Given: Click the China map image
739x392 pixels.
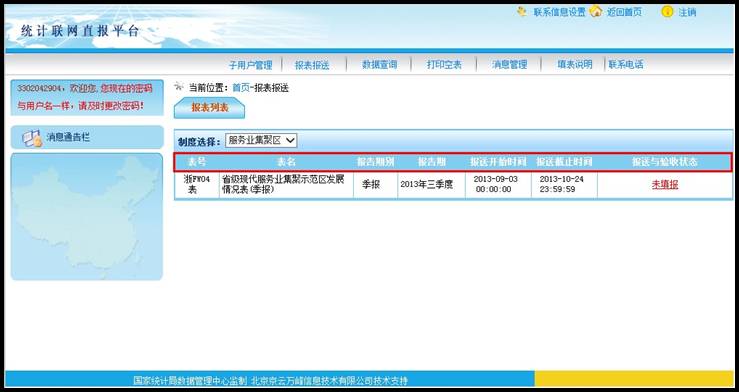Looking at the screenshot, I should [87, 217].
